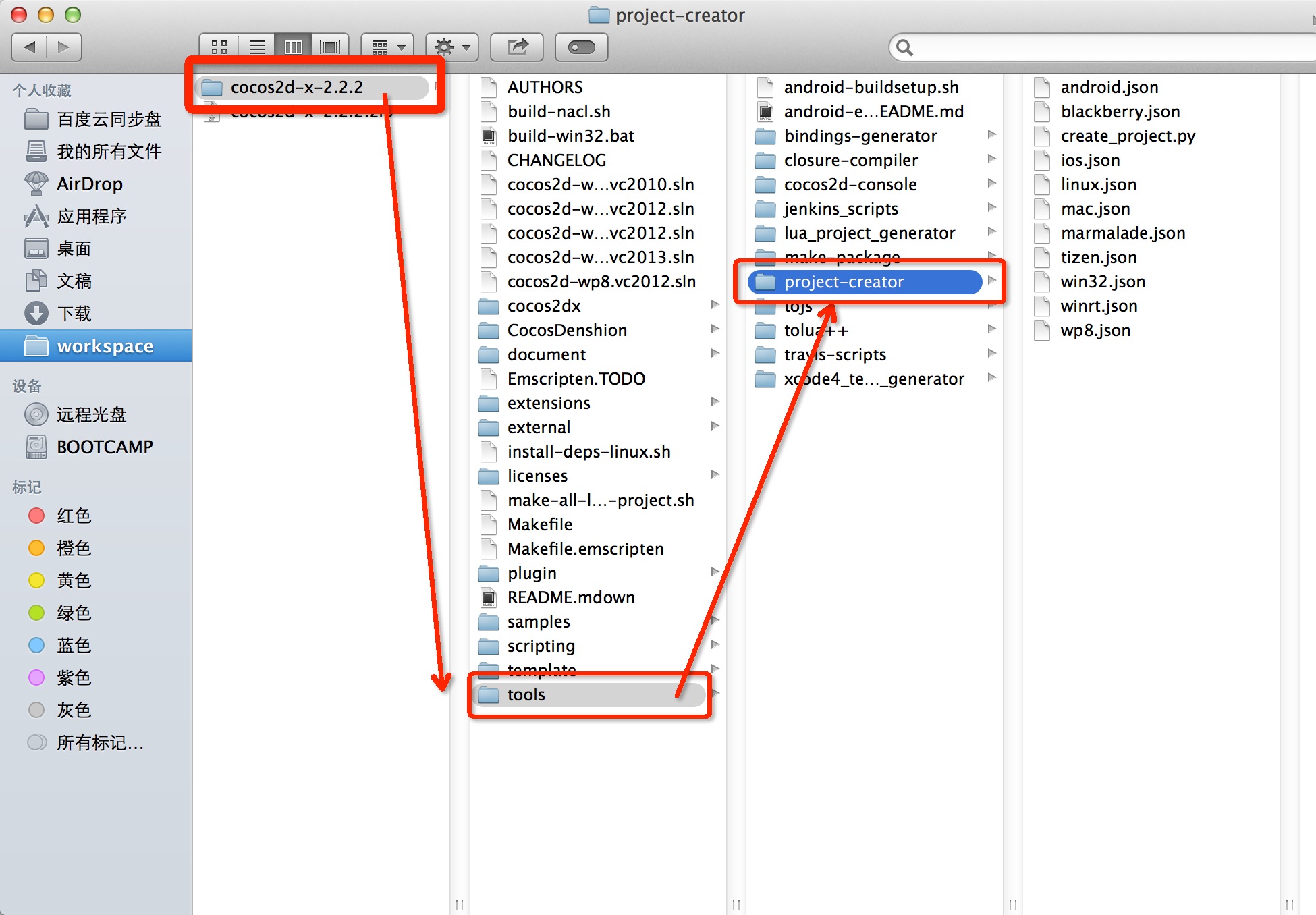Expand the licenses folder arrow
Screen dimensions: 1316x915
tap(715, 475)
